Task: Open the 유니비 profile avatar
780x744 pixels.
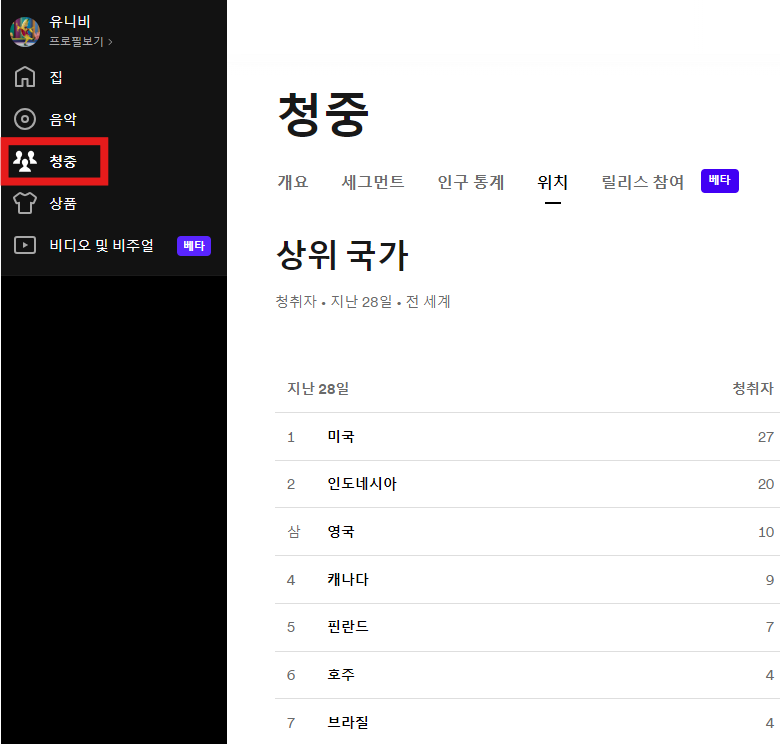Action: pyautogui.click(x=25, y=31)
